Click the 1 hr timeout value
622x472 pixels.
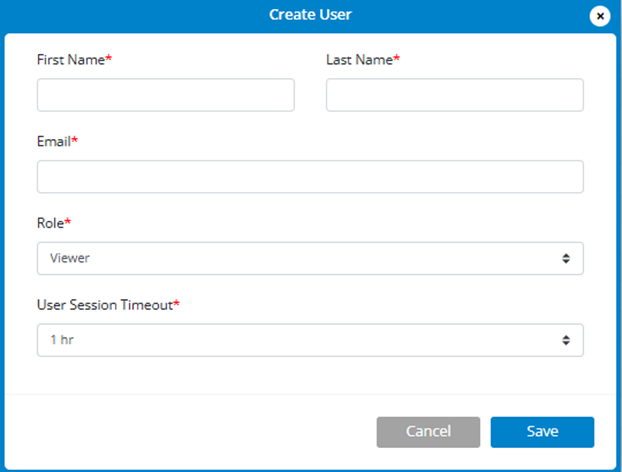(62, 340)
